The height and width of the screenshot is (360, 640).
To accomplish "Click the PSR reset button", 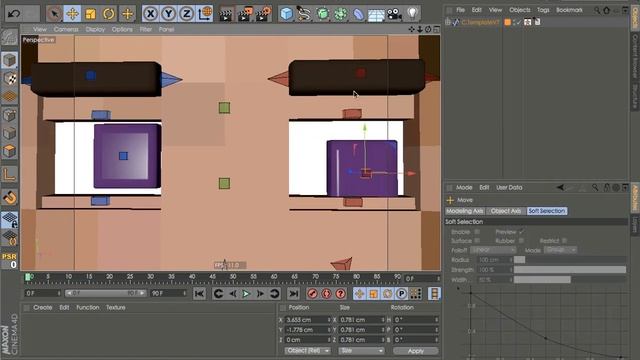I will (9, 261).
